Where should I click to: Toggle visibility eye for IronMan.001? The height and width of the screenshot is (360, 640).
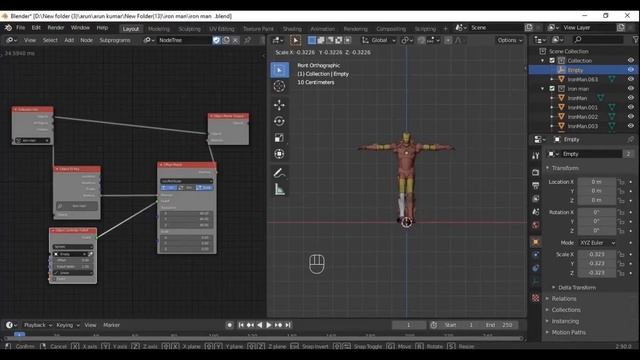(x=631, y=107)
